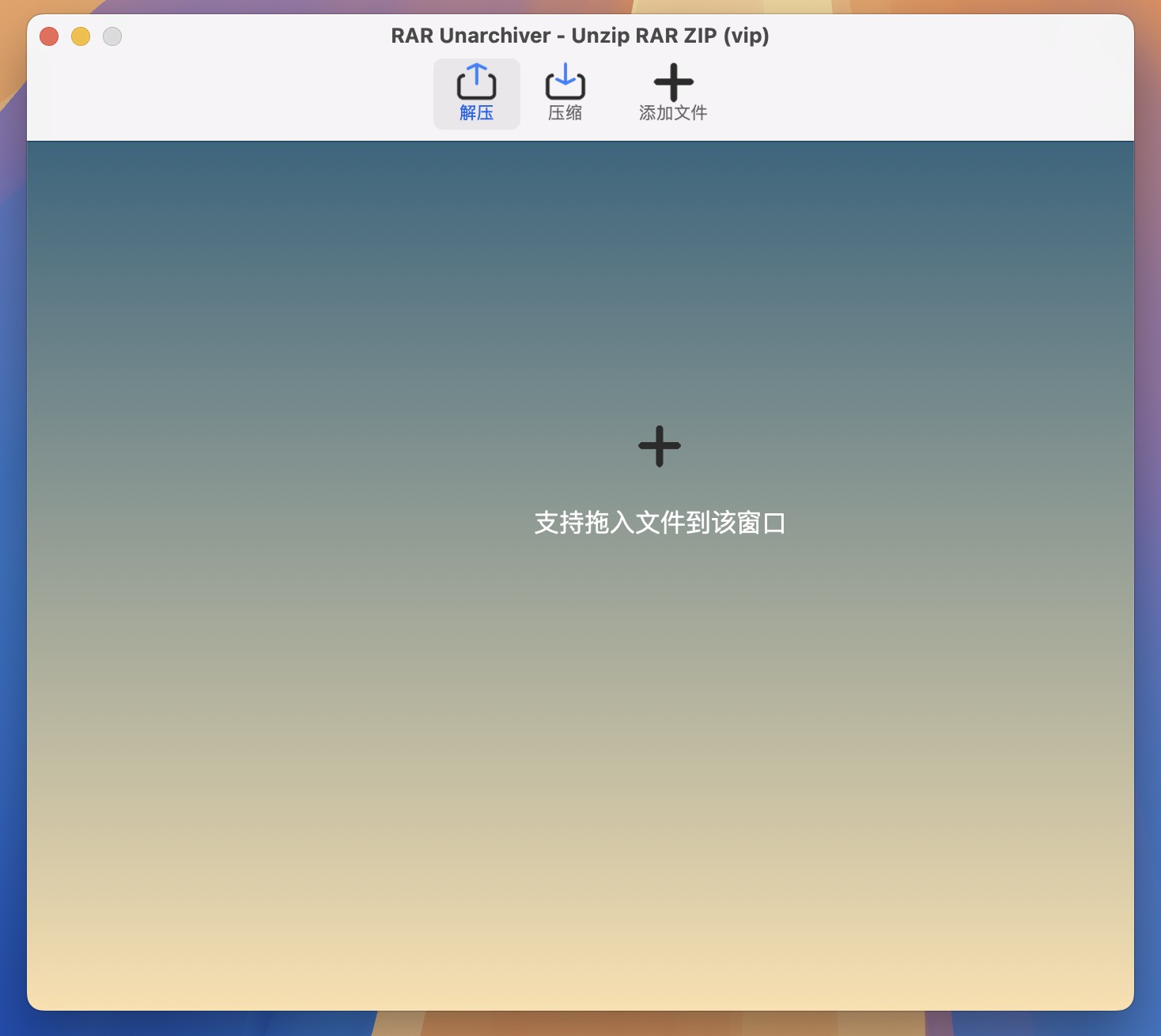Switch to the 压缩 (compress) tool
Image resolution: width=1161 pixels, height=1036 pixels.
[x=565, y=93]
